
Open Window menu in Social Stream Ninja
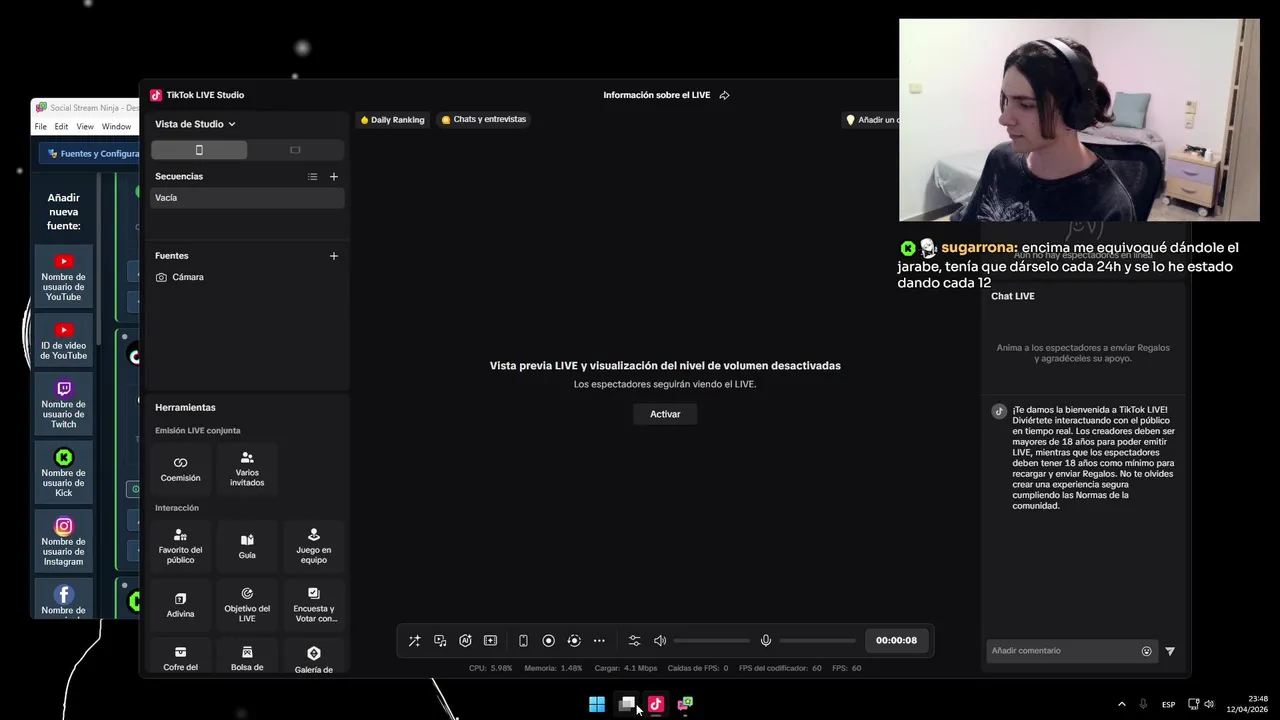point(116,127)
